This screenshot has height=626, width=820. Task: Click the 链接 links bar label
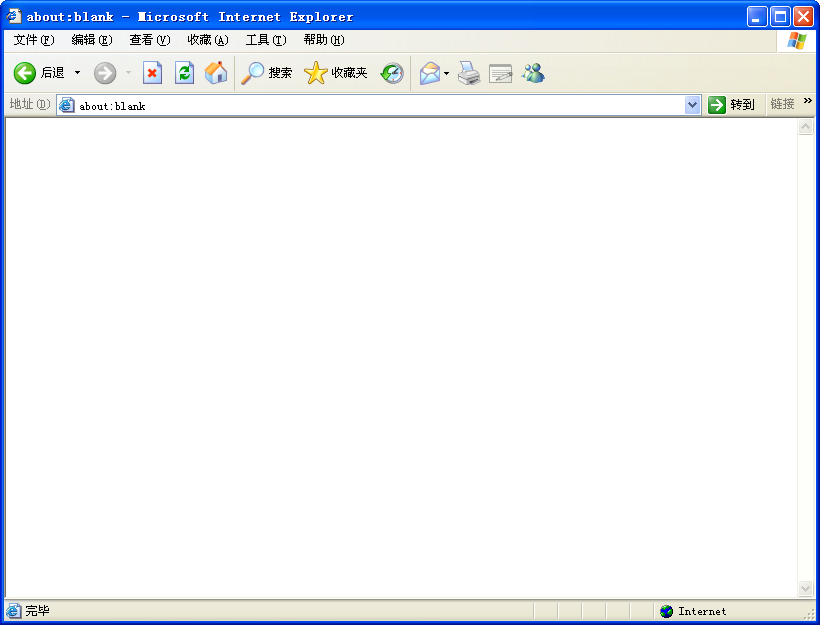[782, 105]
